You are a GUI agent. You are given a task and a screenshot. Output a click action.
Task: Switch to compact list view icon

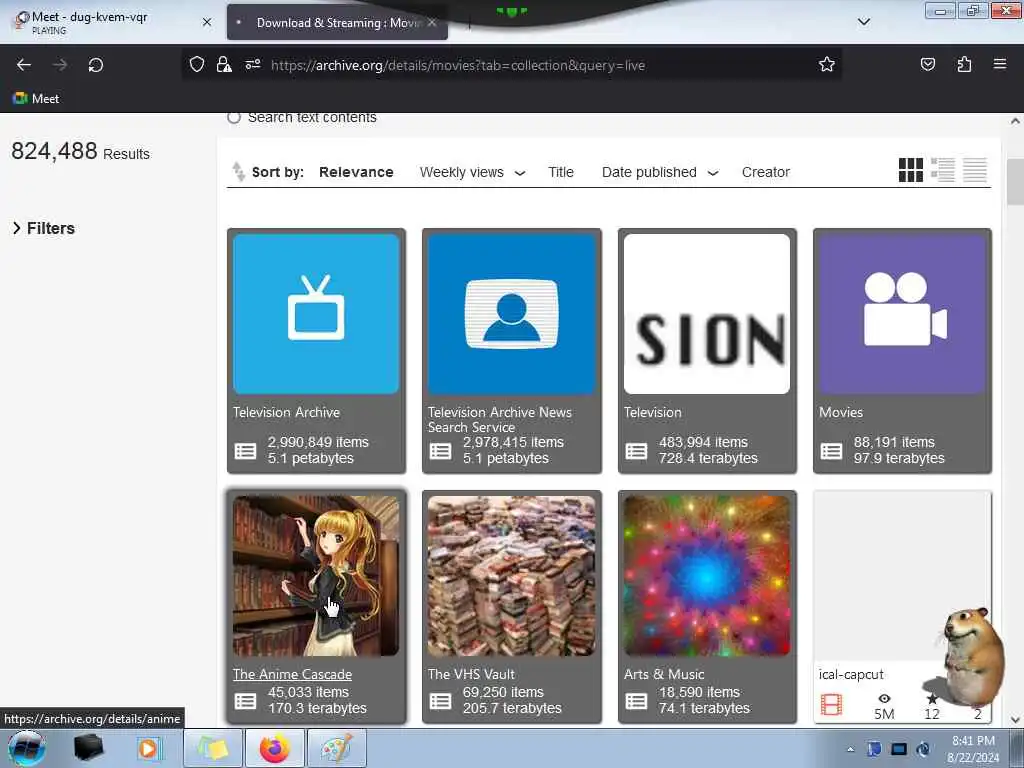coord(974,170)
